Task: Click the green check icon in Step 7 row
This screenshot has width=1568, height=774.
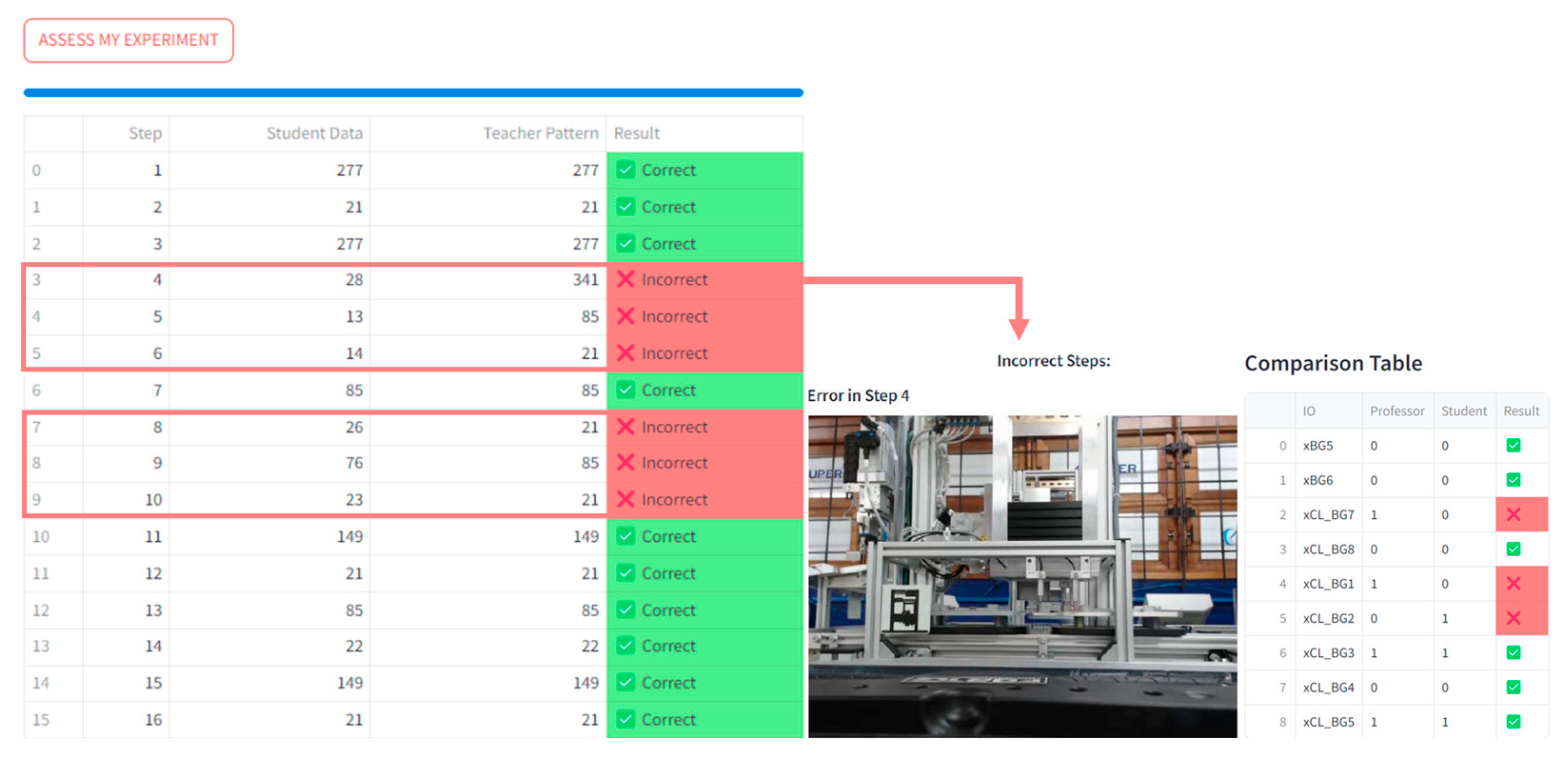Action: [x=625, y=390]
